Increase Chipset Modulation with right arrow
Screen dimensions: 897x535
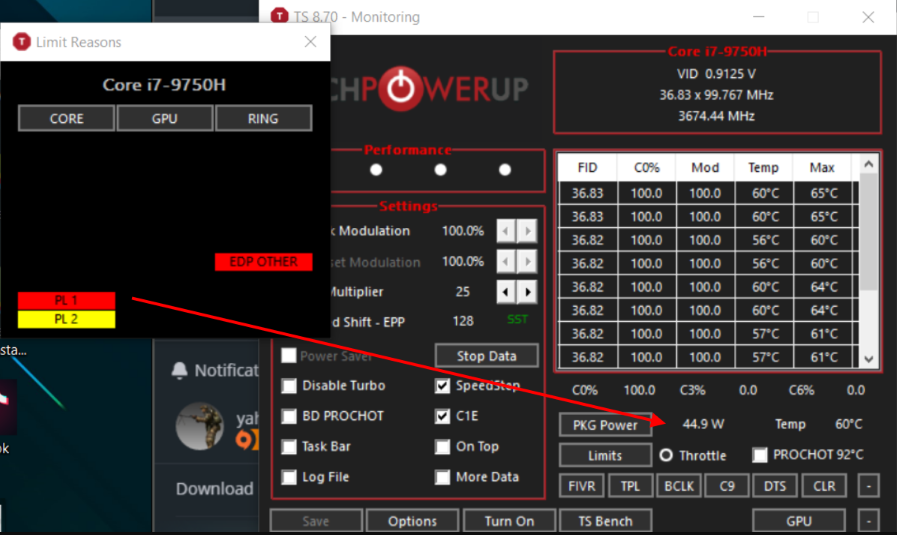(527, 261)
